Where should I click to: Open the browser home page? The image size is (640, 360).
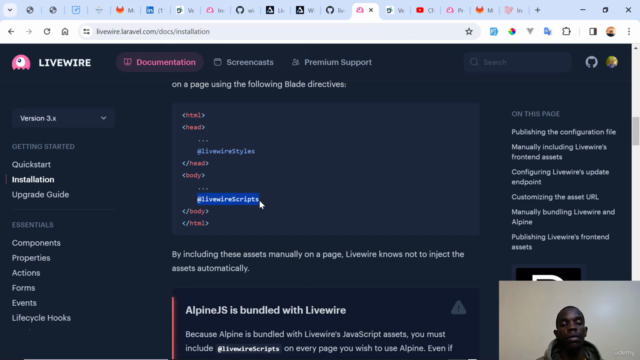tap(65, 31)
